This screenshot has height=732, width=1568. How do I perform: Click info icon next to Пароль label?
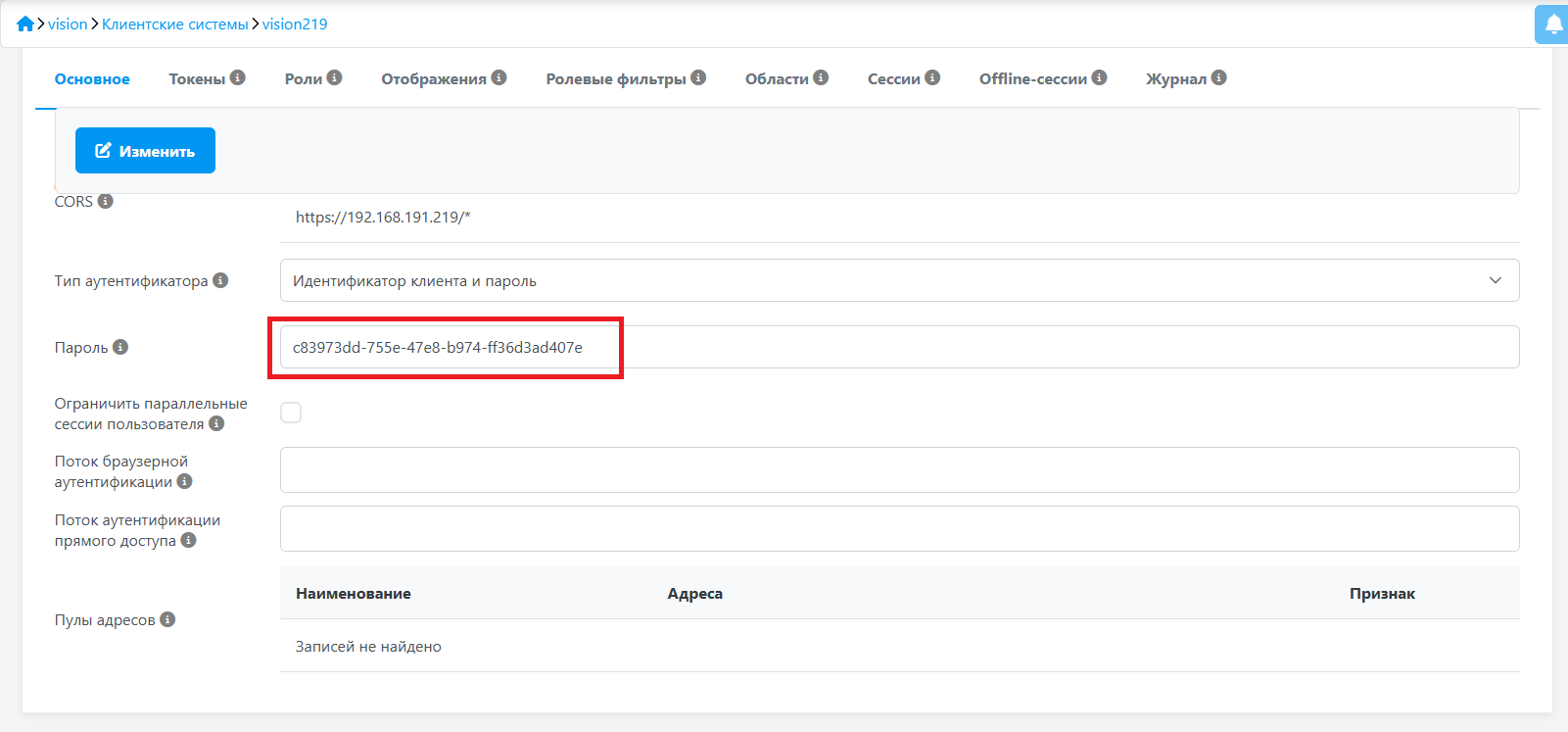[x=120, y=347]
